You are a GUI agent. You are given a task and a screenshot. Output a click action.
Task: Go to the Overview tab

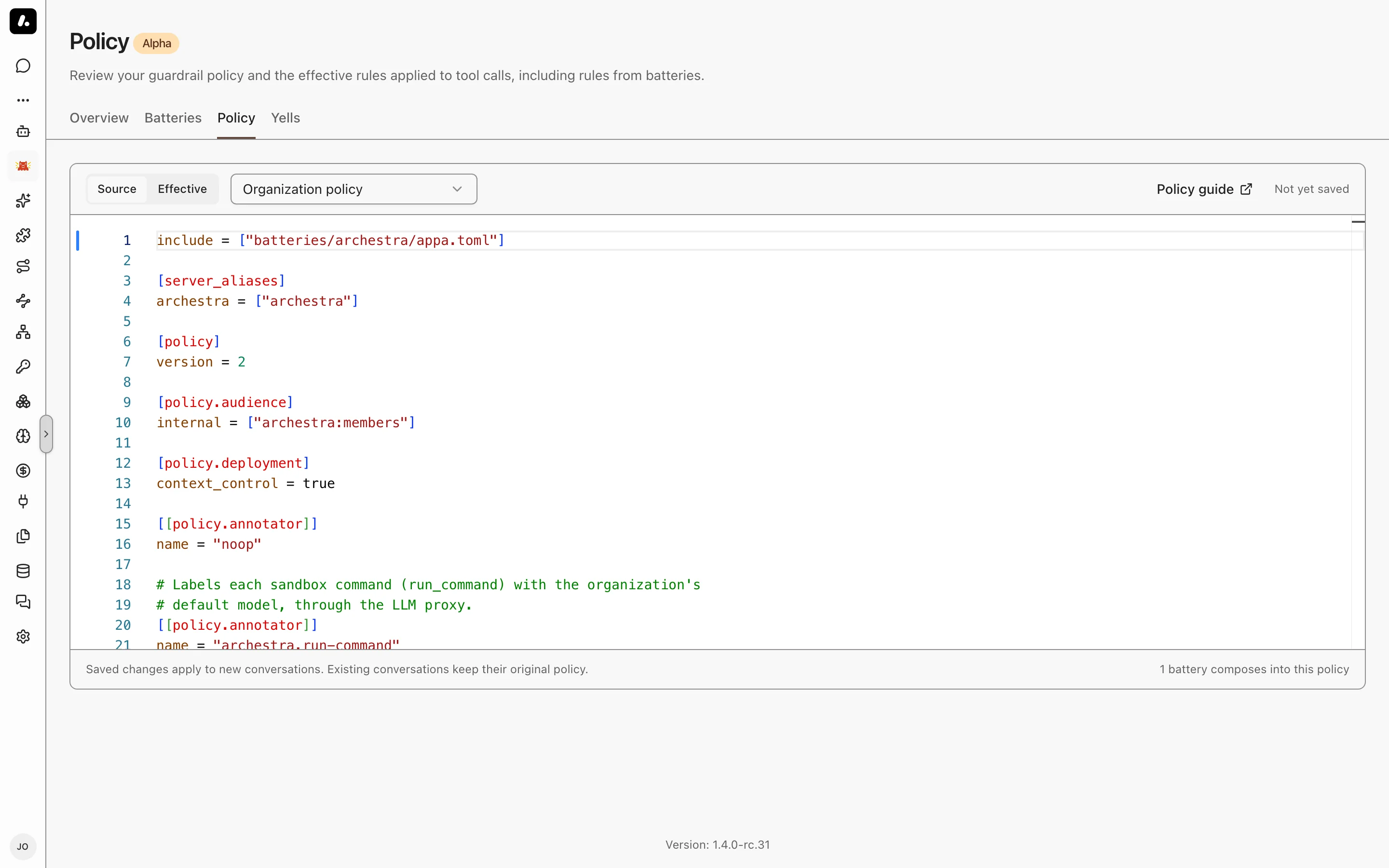click(x=99, y=118)
